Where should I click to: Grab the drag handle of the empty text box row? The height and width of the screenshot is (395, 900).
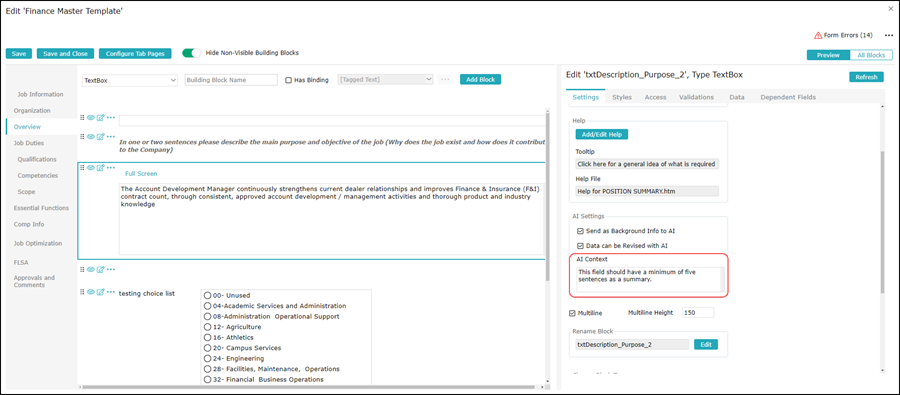tap(82, 118)
